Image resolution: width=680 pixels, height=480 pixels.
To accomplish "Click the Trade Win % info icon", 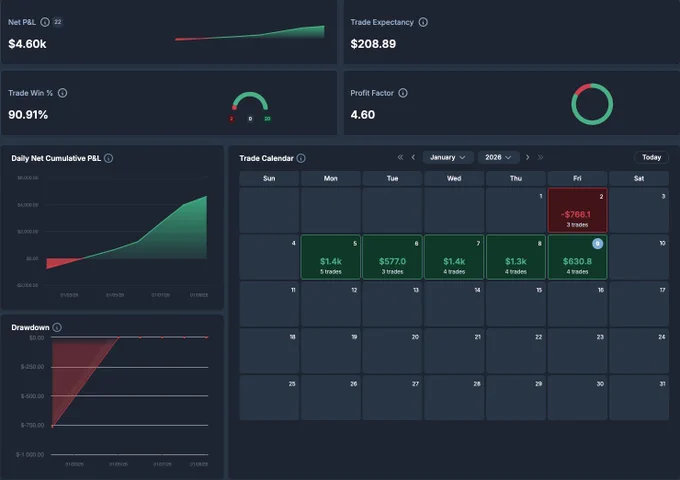I will [62, 93].
